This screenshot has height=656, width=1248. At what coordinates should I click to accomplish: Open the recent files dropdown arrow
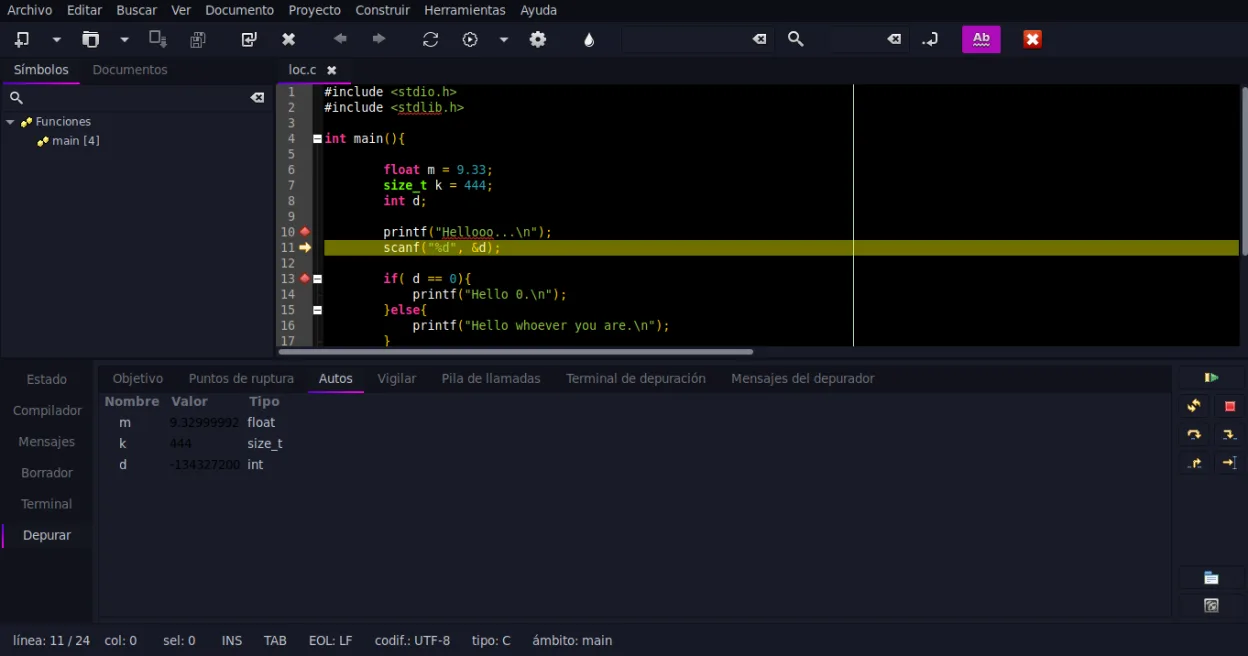[x=125, y=40]
